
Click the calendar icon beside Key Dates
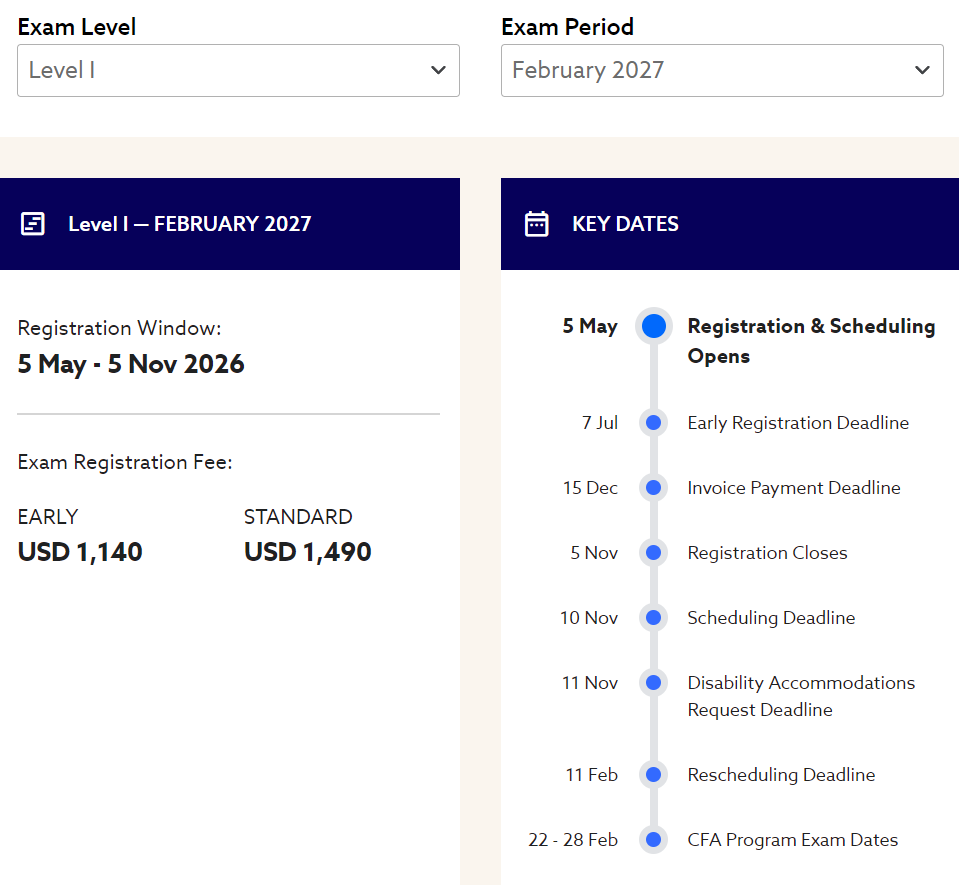tap(537, 223)
